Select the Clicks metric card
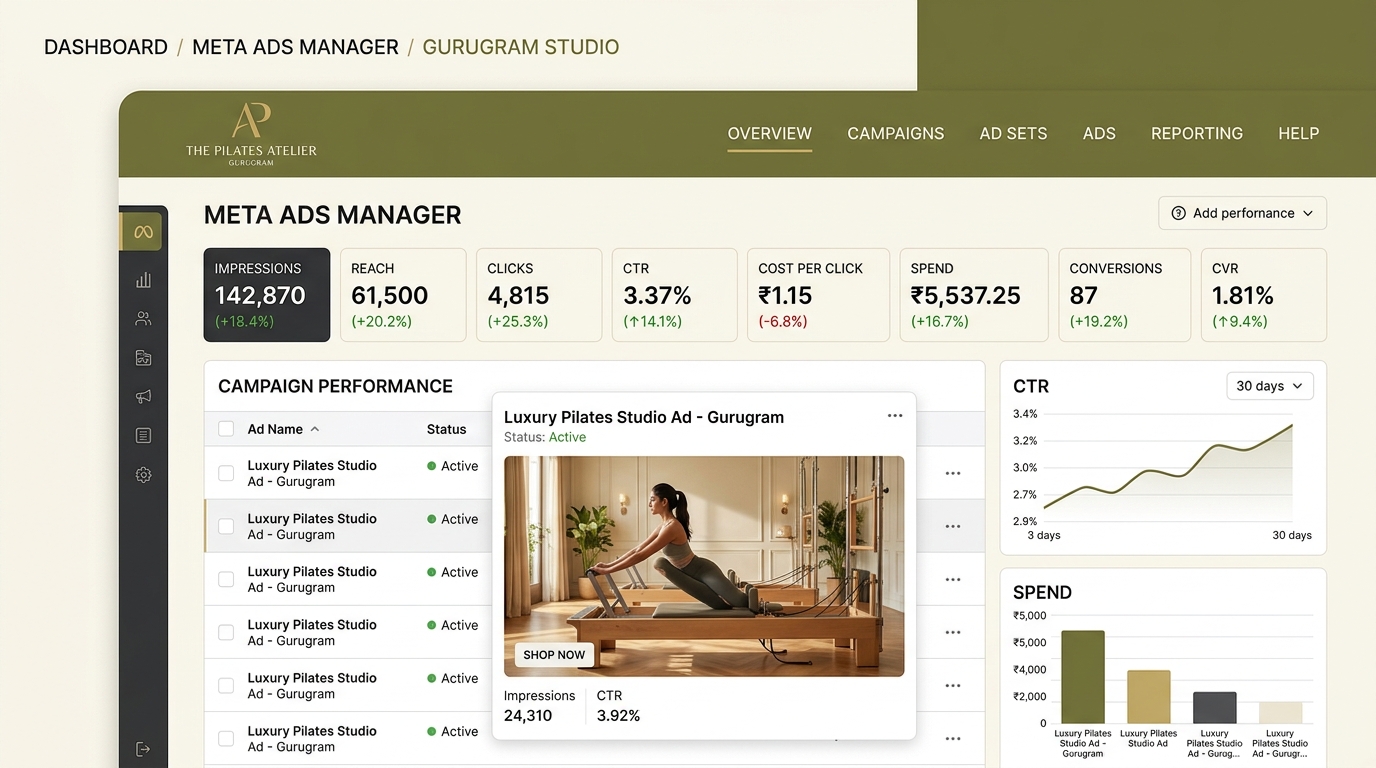This screenshot has height=768, width=1376. 539,295
